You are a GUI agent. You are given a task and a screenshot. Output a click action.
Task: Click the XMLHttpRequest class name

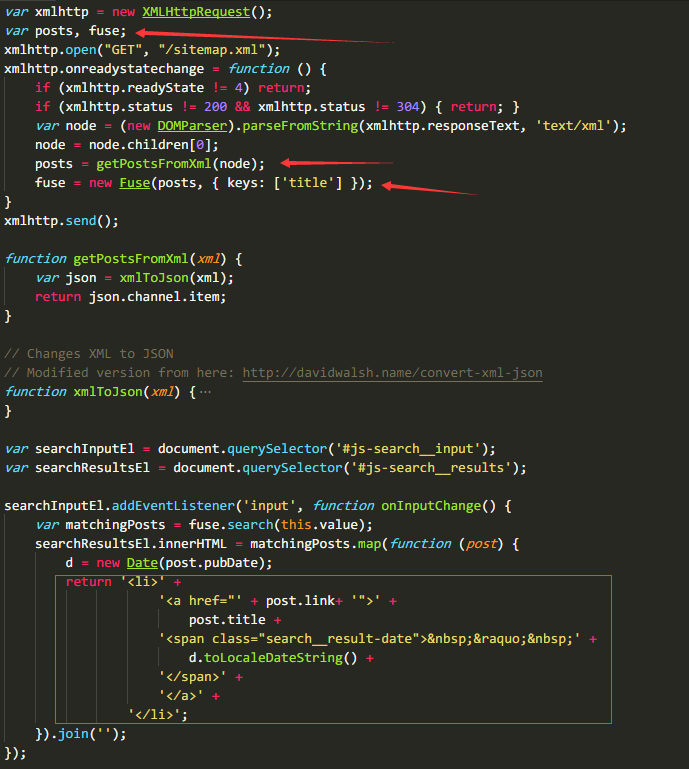(x=196, y=12)
